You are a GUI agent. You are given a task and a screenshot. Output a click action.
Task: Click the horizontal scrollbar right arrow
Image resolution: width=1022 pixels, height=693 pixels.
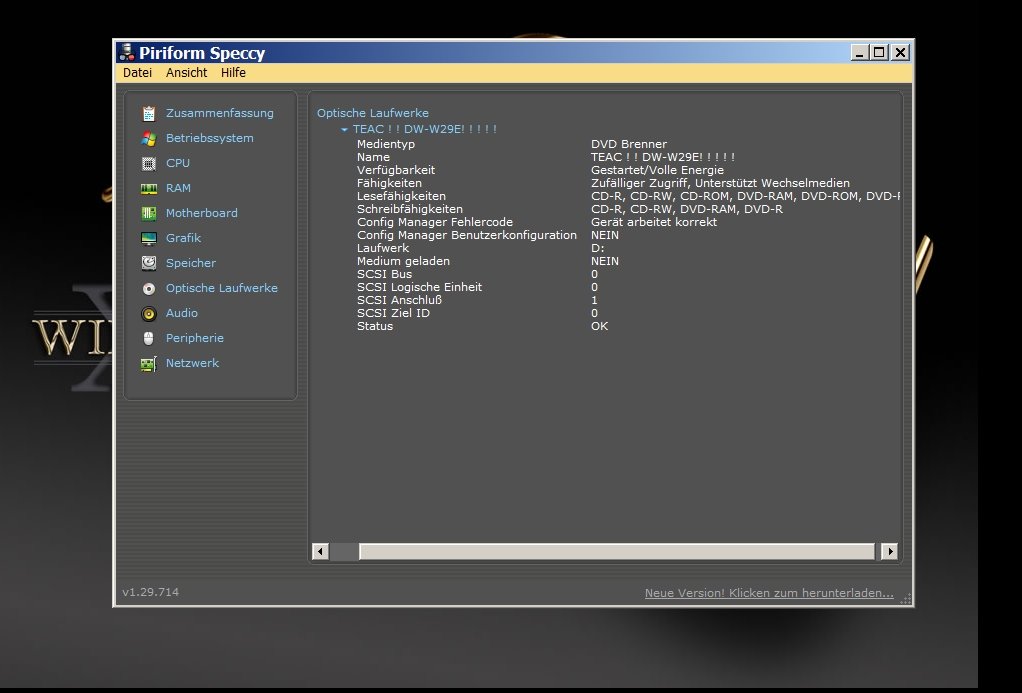(890, 552)
